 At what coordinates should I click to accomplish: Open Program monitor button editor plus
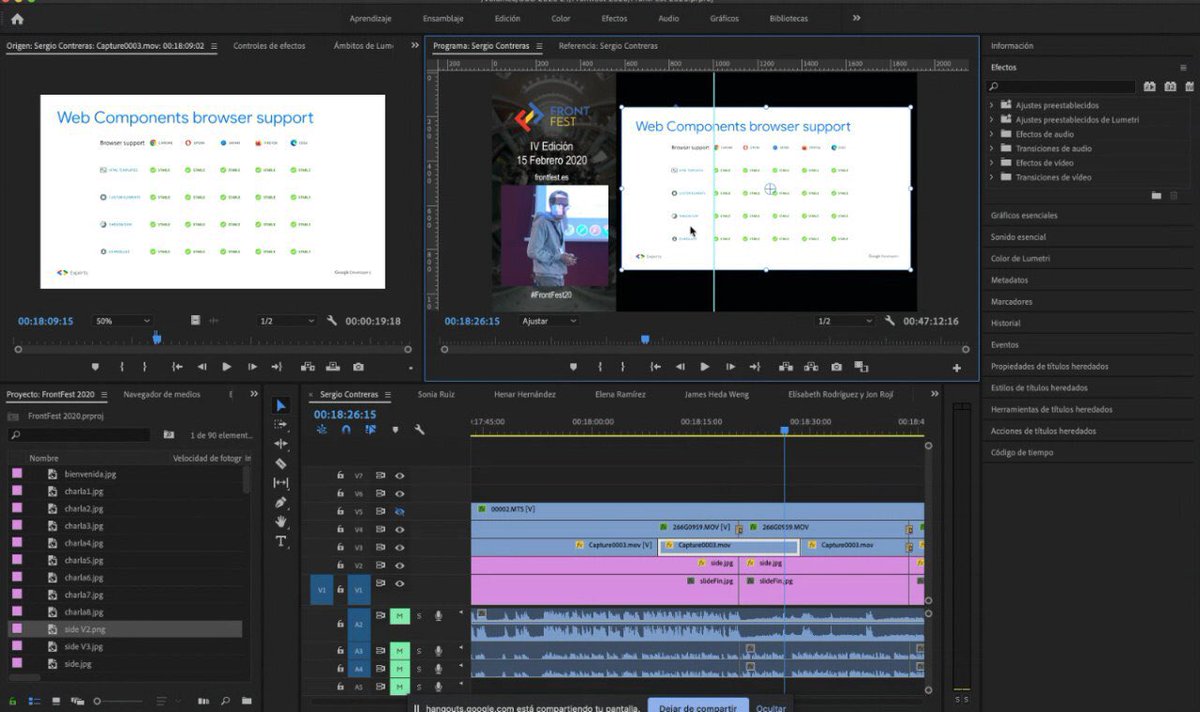957,368
